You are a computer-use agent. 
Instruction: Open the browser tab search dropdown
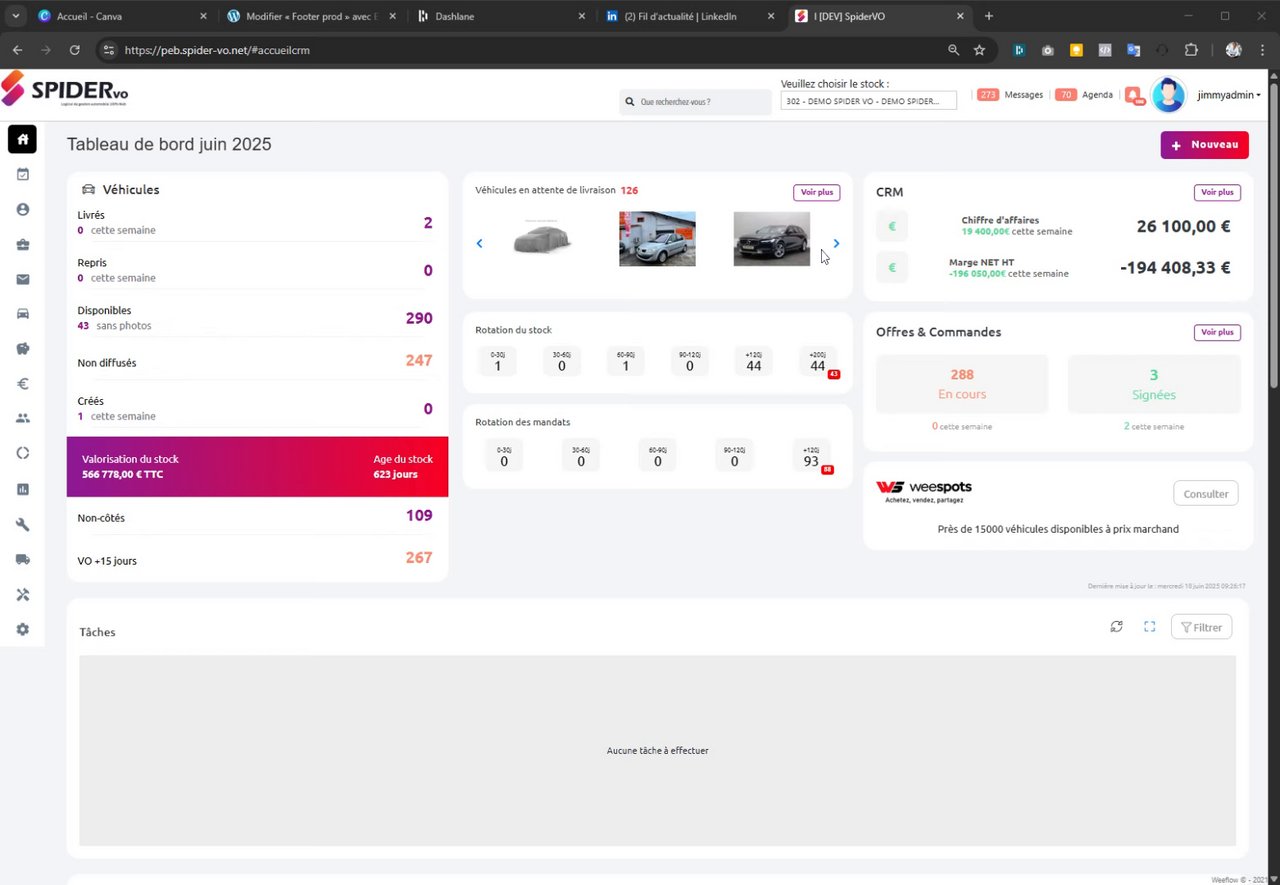pos(15,16)
